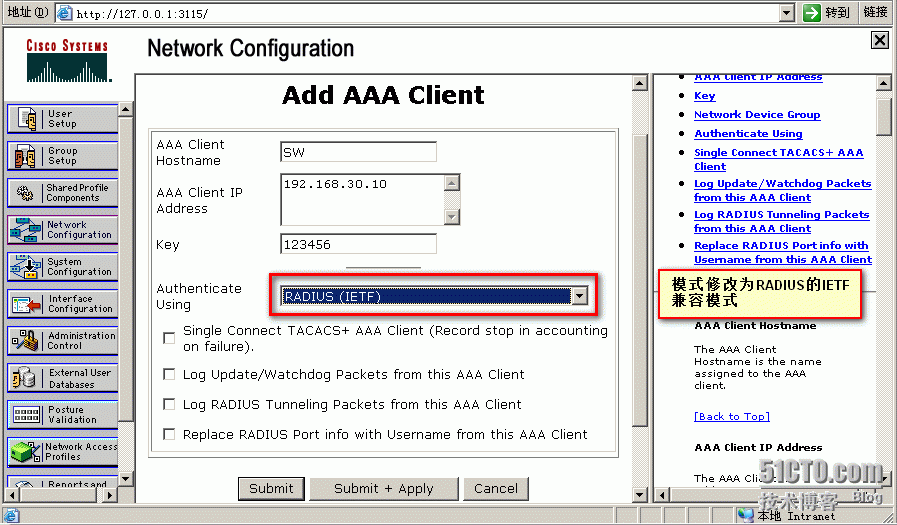
Task: Open System Configuration sidebar button
Action: tap(62, 267)
